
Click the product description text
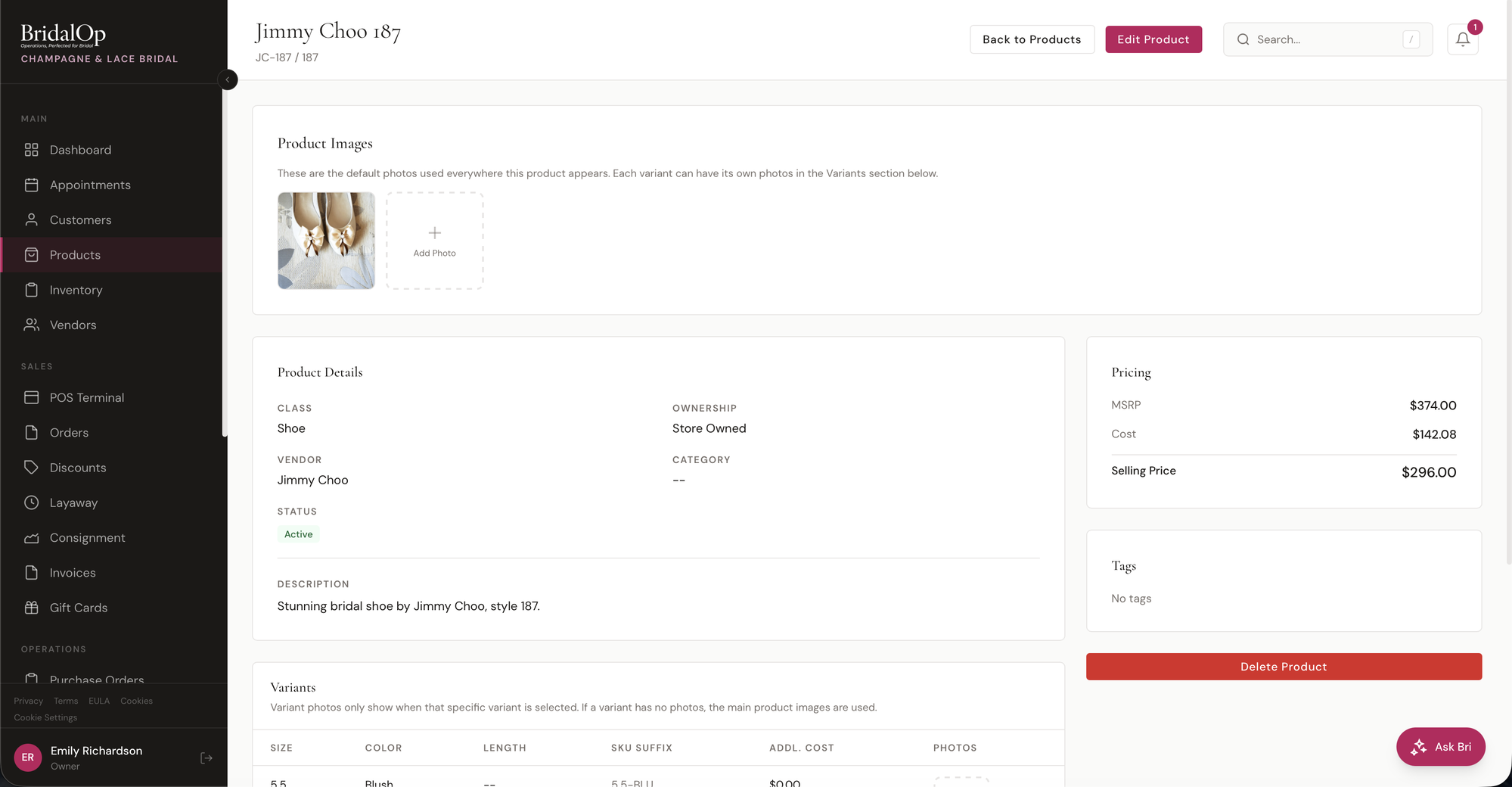click(x=408, y=606)
